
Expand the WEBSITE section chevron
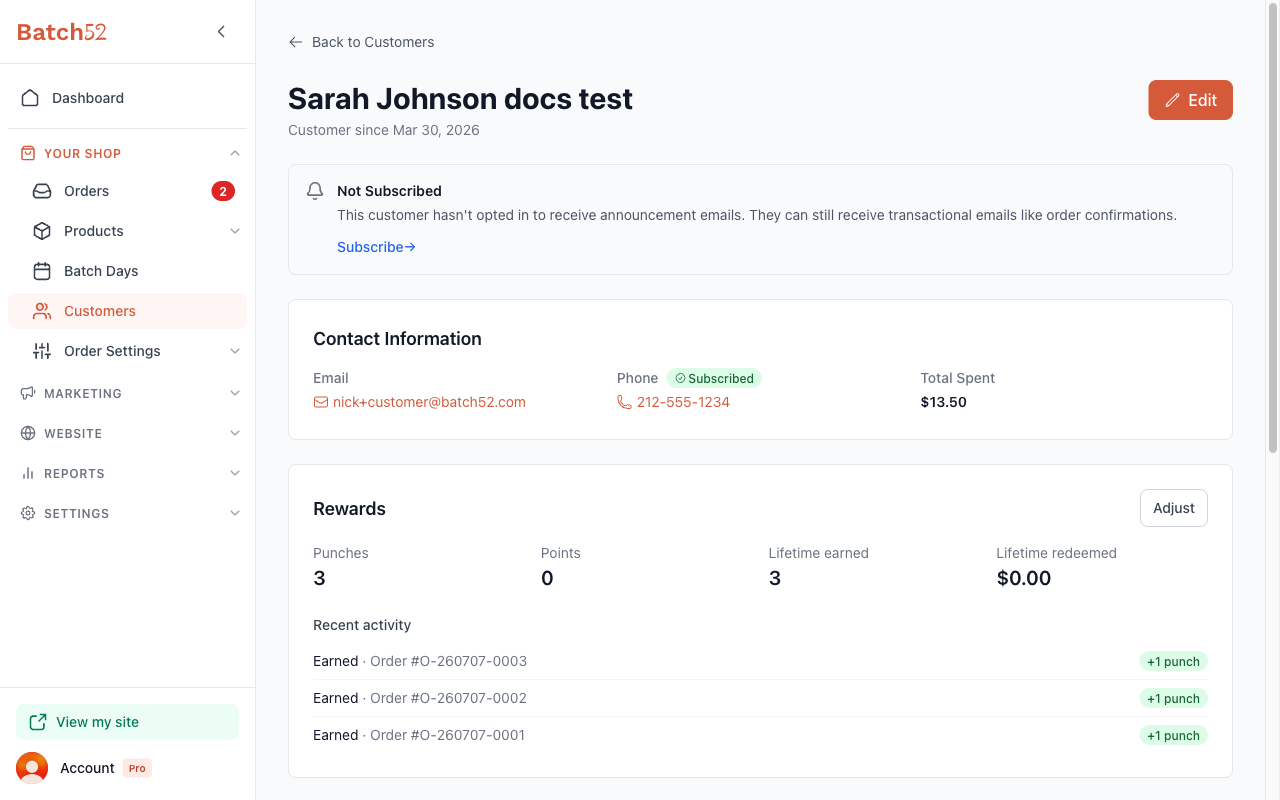pyautogui.click(x=235, y=433)
